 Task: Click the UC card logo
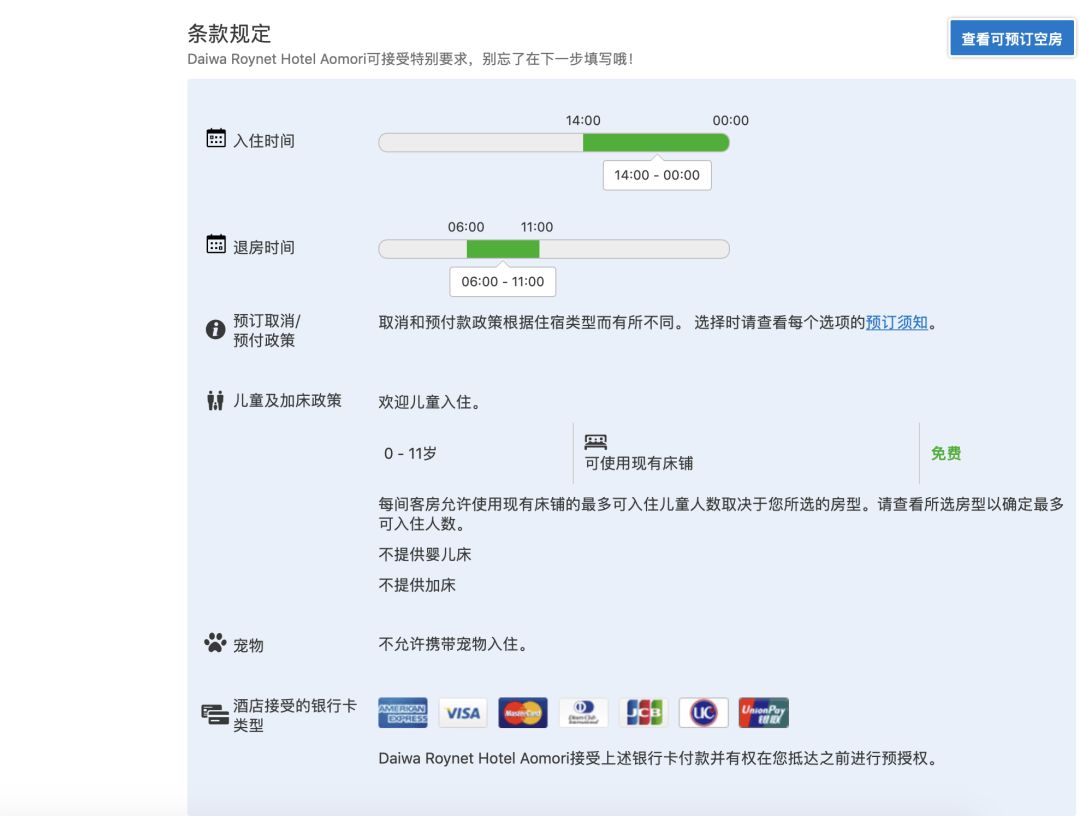click(704, 712)
